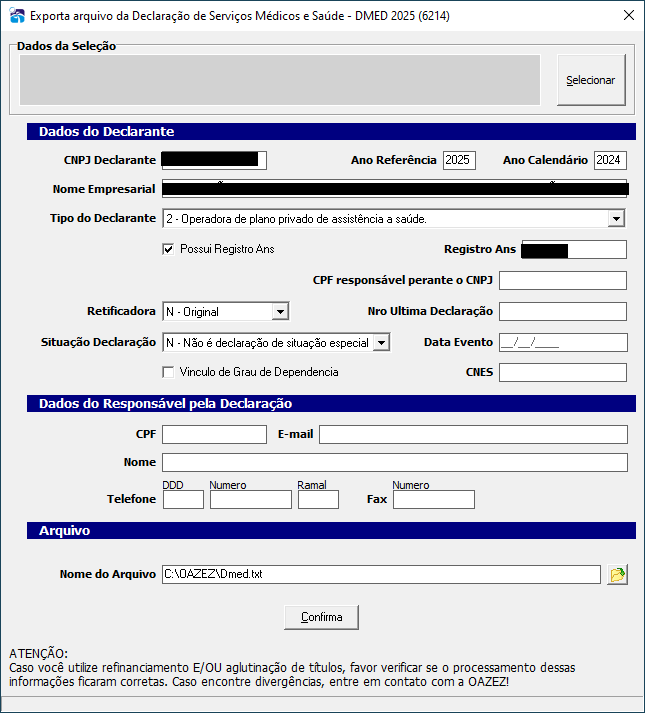The width and height of the screenshot is (645, 713).
Task: Open the Tipo do Declarante dropdown
Action: 616,219
